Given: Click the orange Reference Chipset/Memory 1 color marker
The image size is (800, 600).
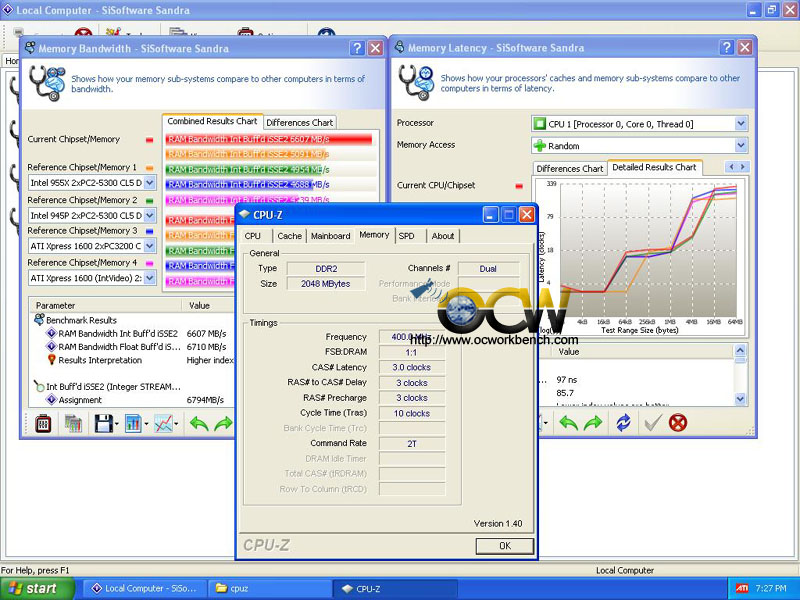Looking at the screenshot, I should click(x=149, y=168).
